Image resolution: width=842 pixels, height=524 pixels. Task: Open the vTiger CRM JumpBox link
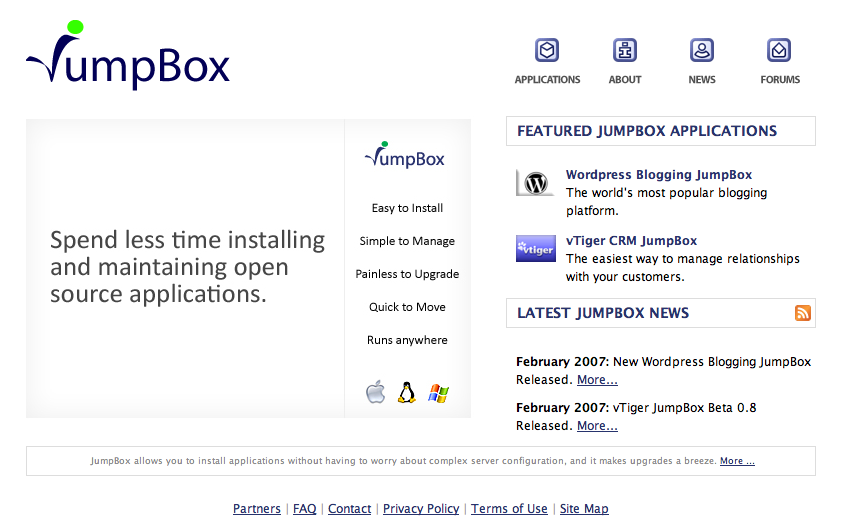pos(631,241)
